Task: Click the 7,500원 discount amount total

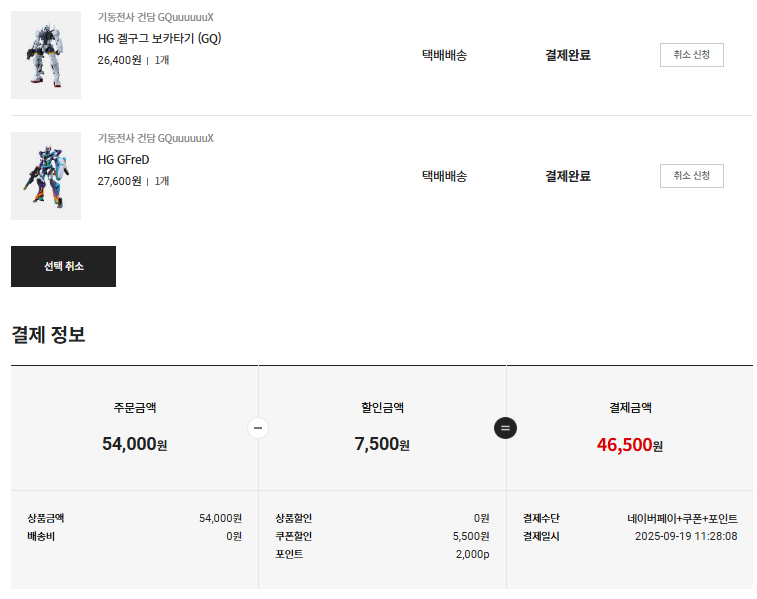Action: (x=382, y=444)
